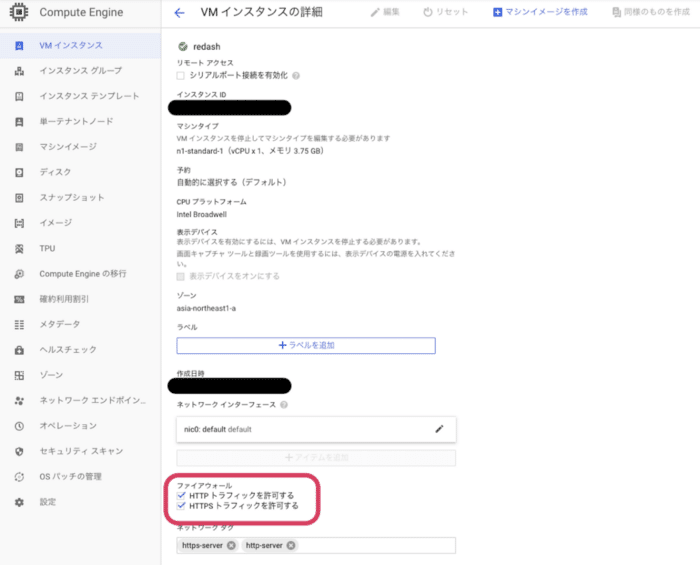700x565 pixels.
Task: Open VM インスタンス menu item
Action: (x=80, y=46)
